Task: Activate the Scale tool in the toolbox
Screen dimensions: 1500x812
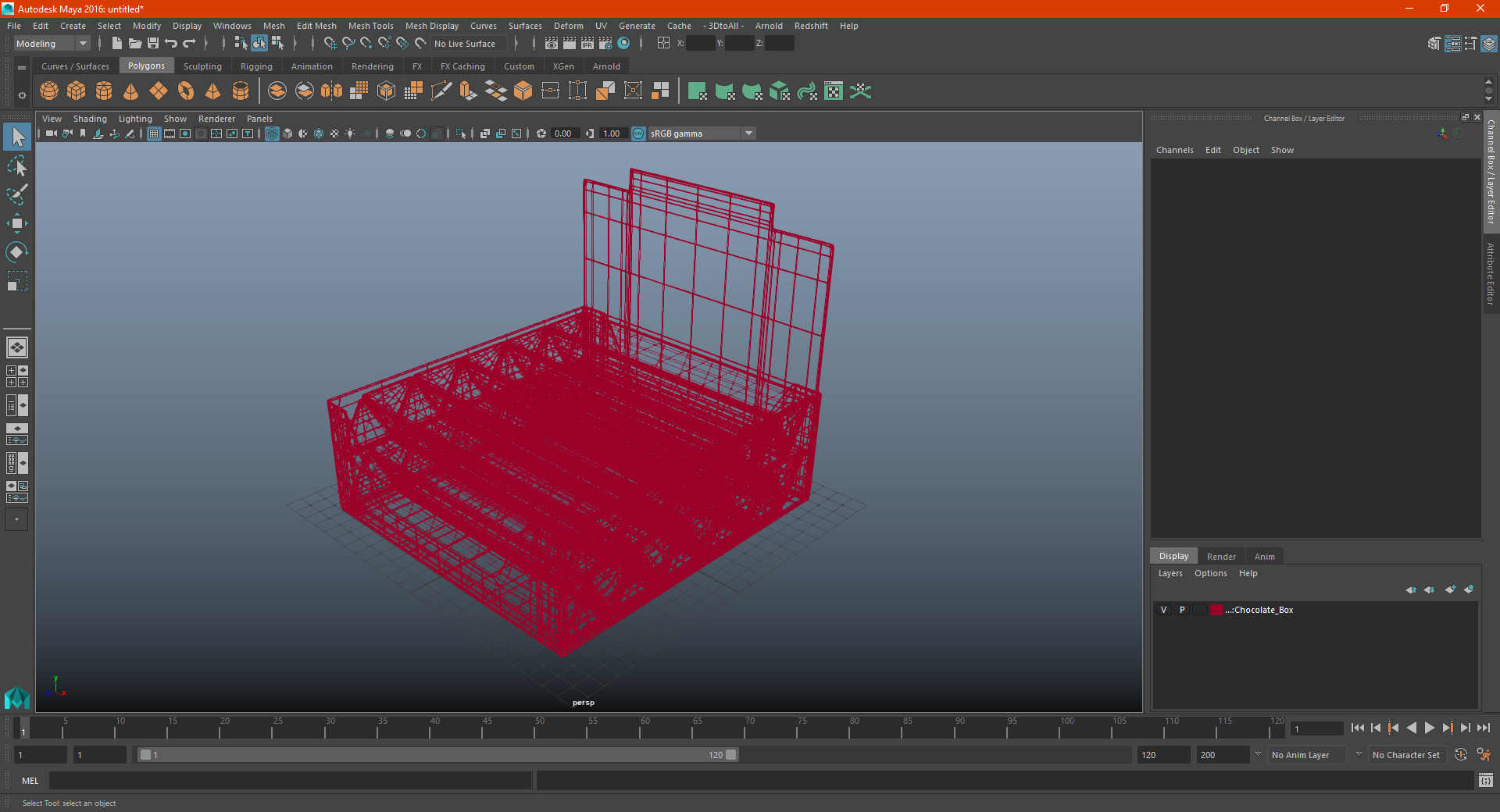Action: [17, 281]
